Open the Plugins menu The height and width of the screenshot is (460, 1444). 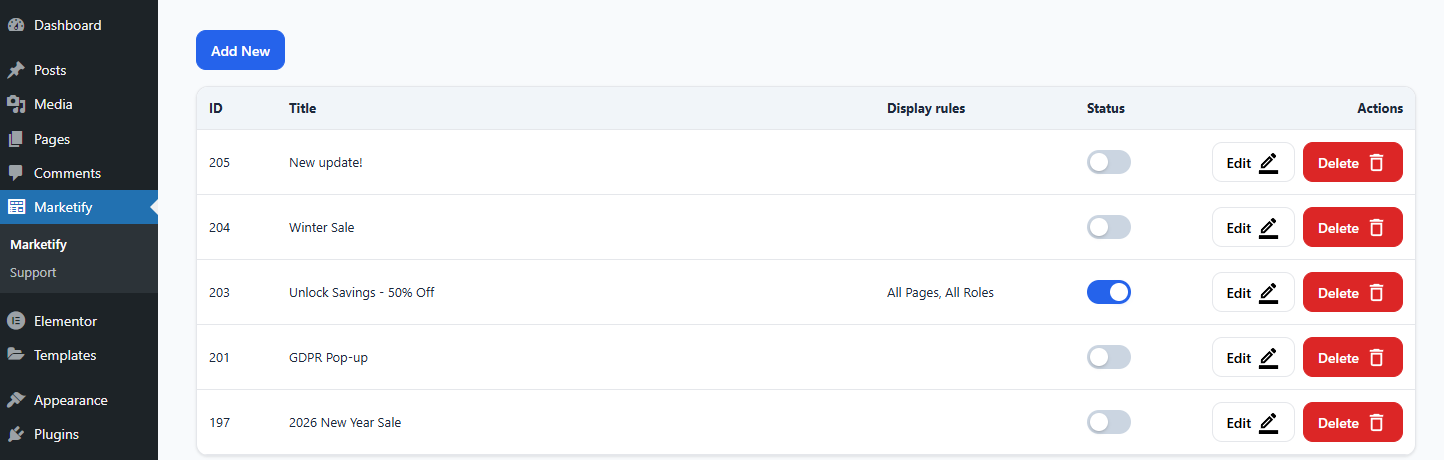click(x=79, y=434)
